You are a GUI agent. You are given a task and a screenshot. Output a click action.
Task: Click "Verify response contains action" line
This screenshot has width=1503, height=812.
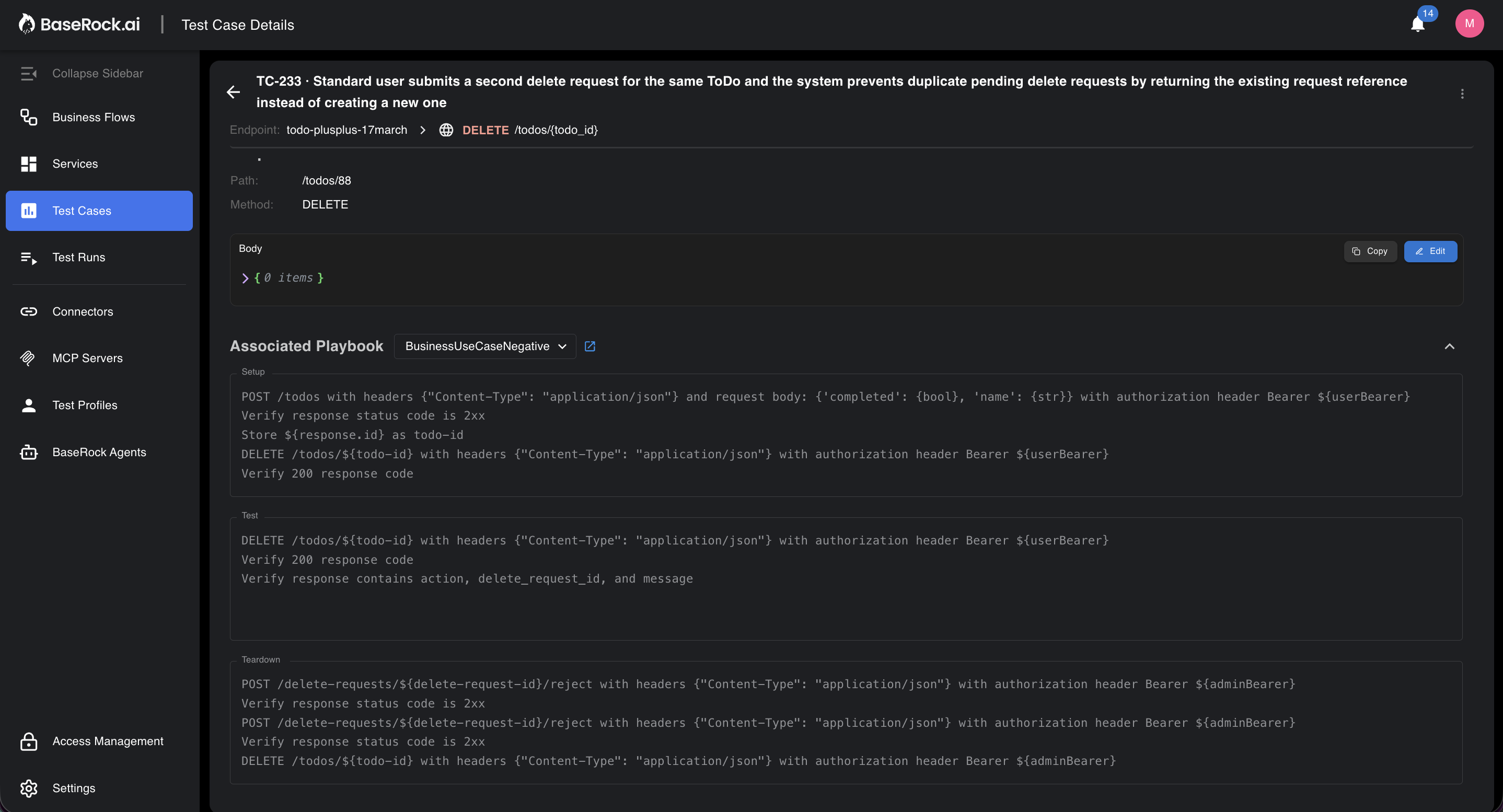[467, 578]
